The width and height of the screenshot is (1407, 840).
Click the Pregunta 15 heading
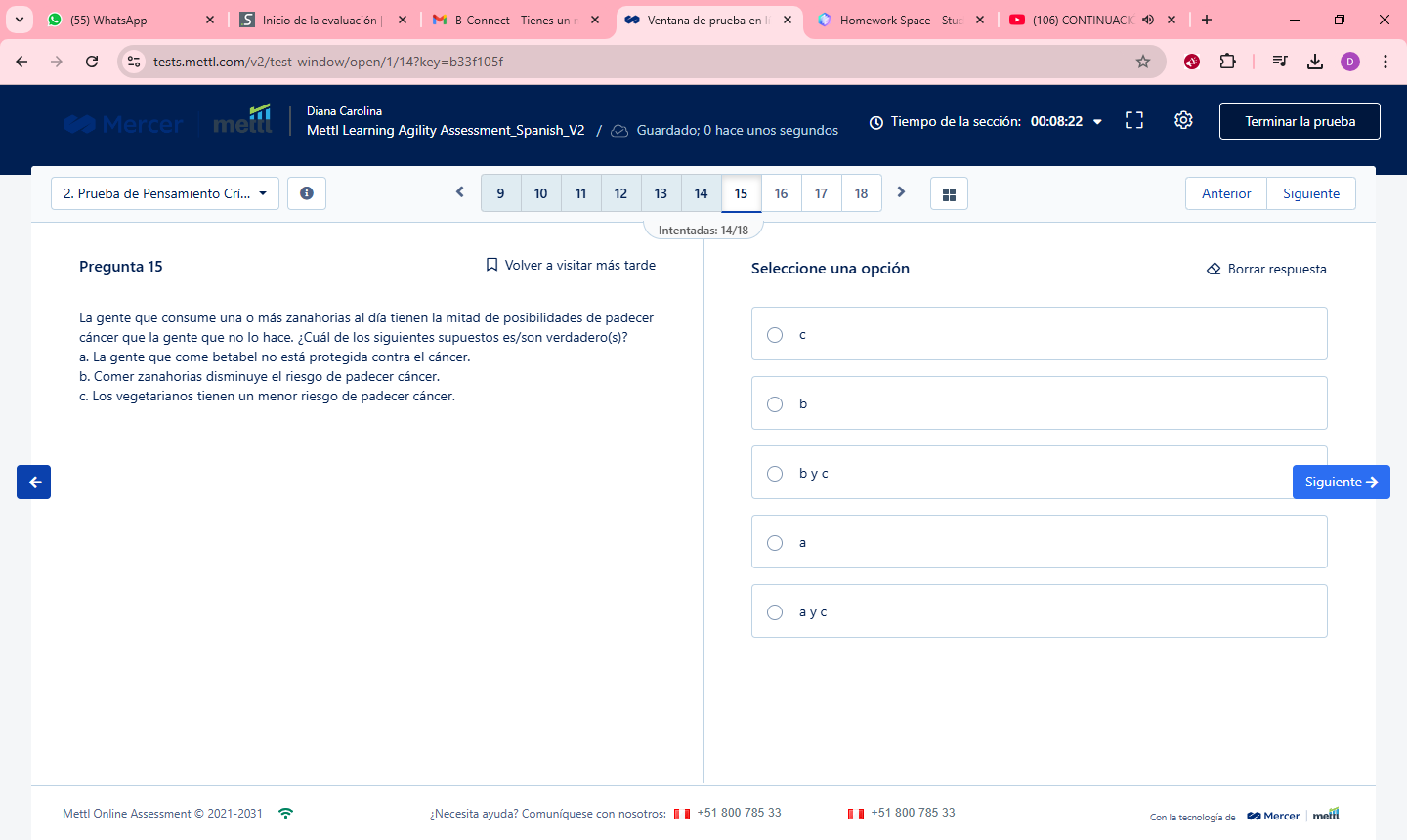pyautogui.click(x=121, y=267)
